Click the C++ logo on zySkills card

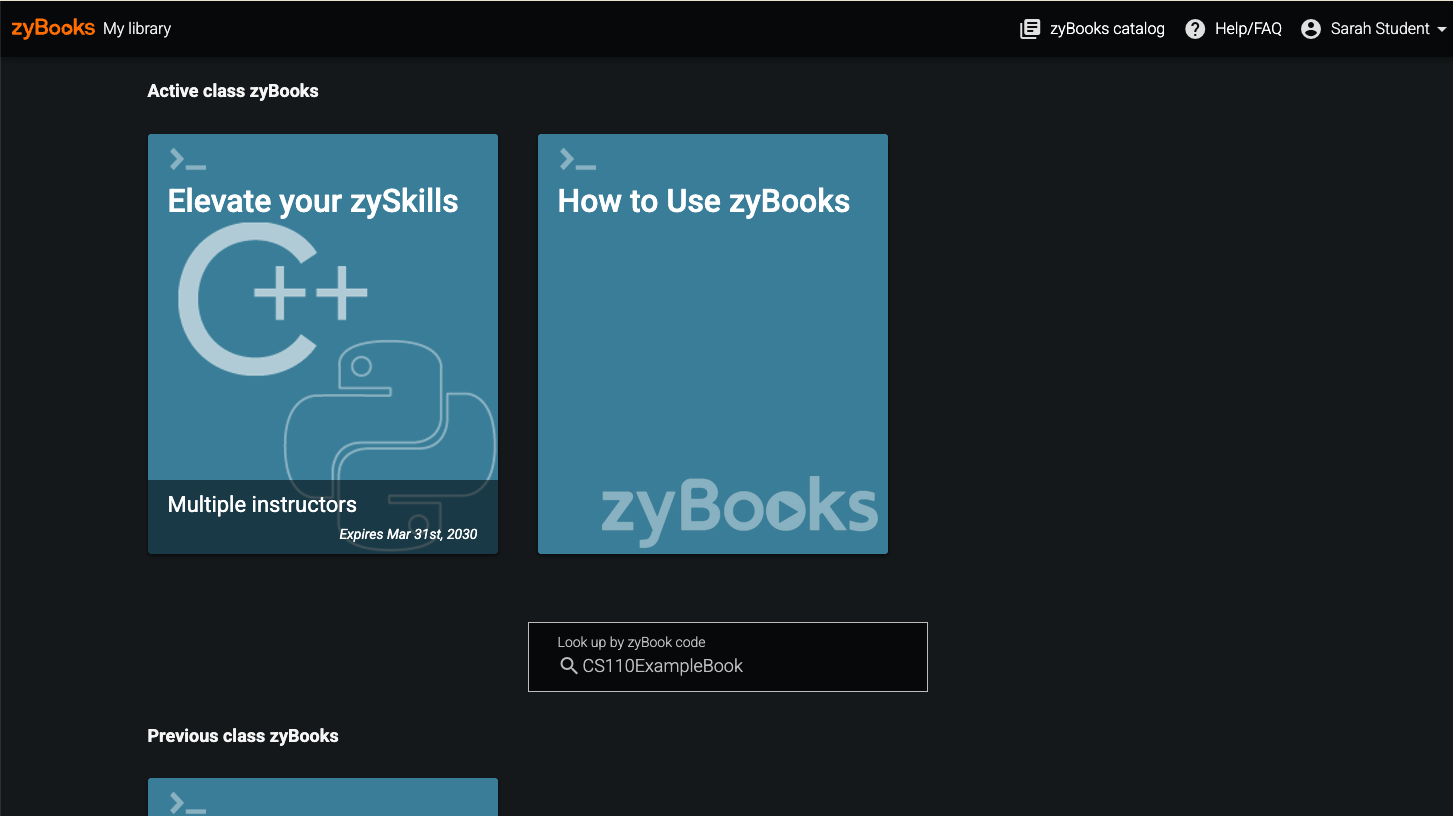pyautogui.click(x=273, y=299)
